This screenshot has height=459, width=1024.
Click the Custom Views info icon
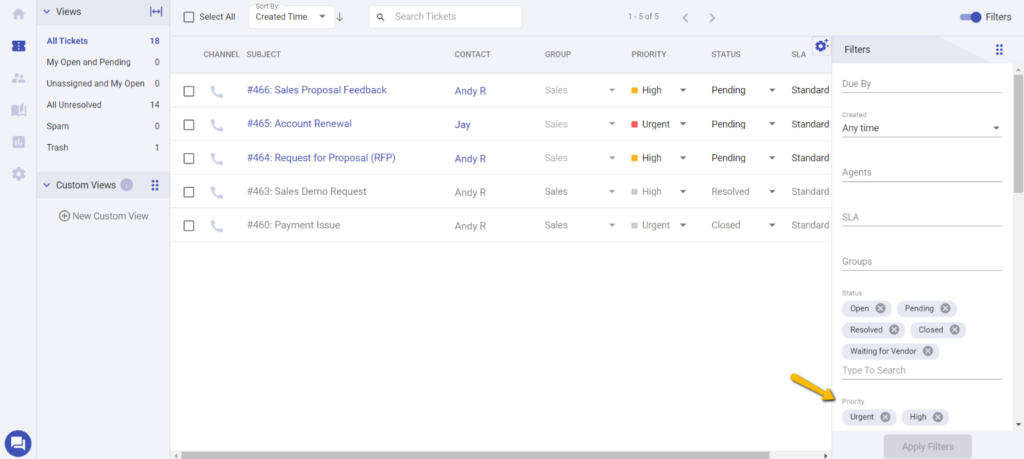[x=127, y=185]
